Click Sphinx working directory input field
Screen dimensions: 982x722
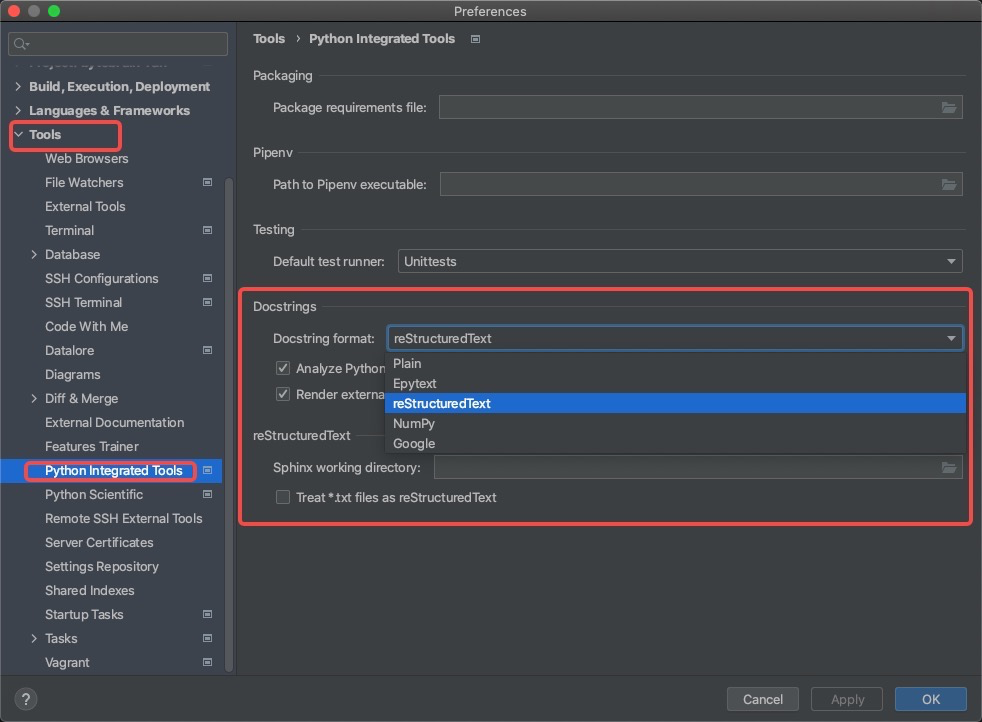pyautogui.click(x=698, y=468)
